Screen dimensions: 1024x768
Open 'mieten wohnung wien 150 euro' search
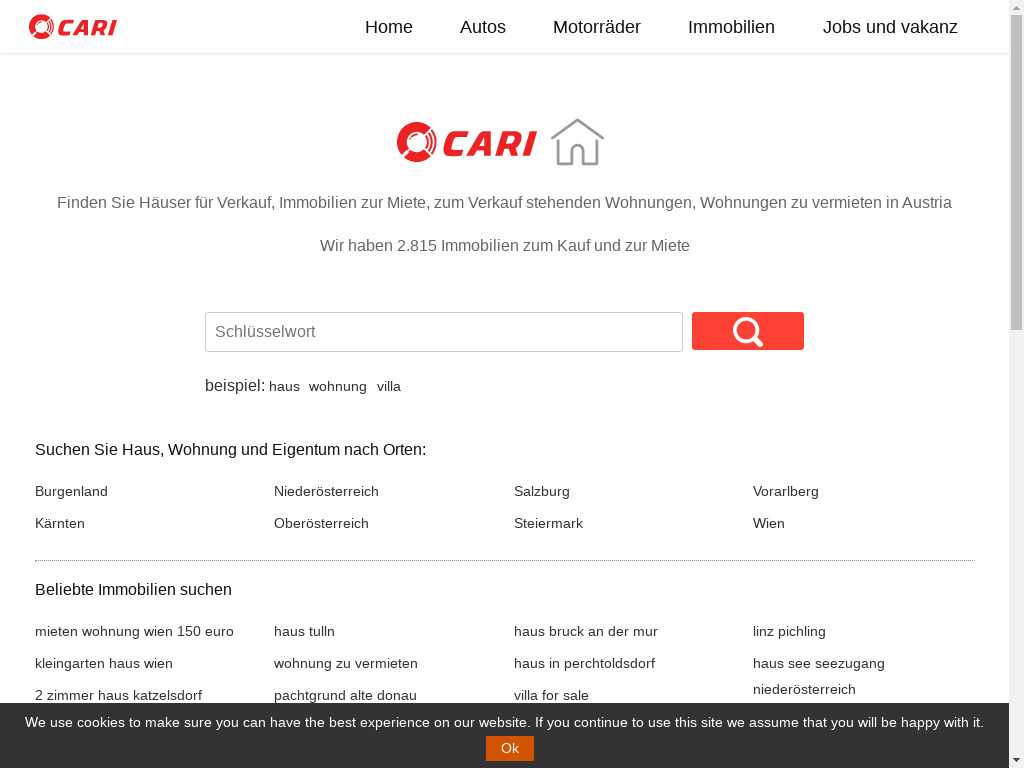135,632
